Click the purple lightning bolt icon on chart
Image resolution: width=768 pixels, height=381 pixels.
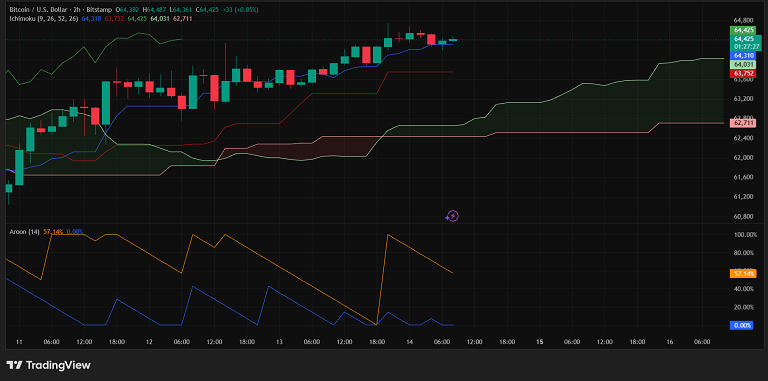[452, 216]
